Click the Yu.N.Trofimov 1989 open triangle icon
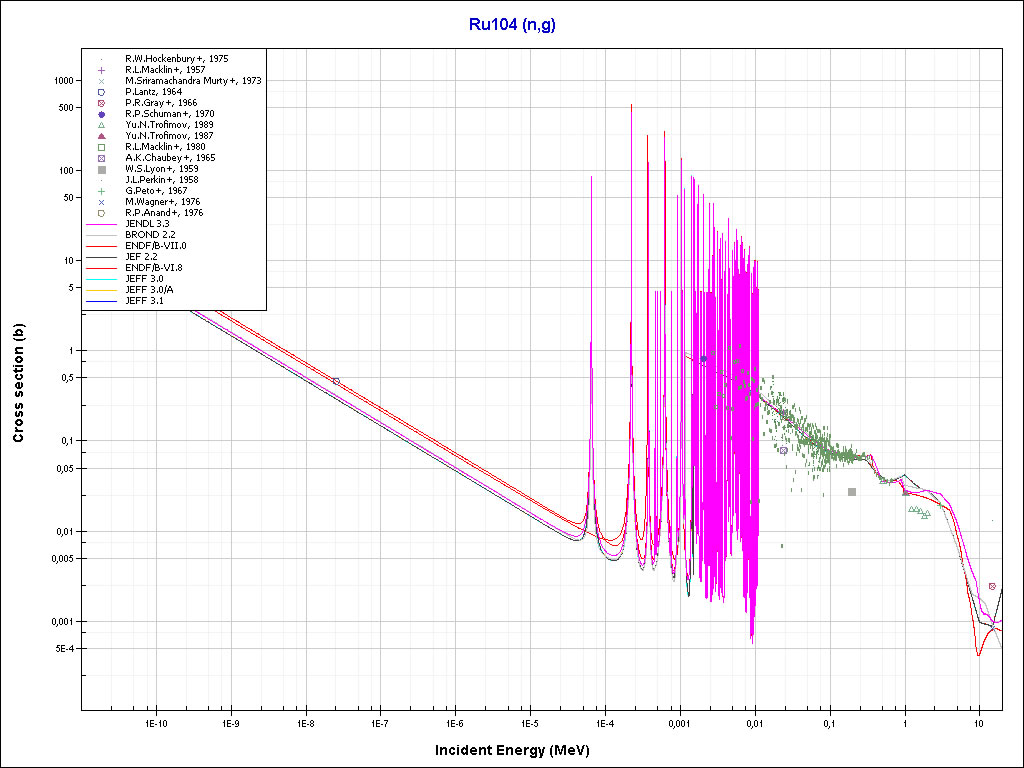The height and width of the screenshot is (768, 1024). pyautogui.click(x=102, y=125)
